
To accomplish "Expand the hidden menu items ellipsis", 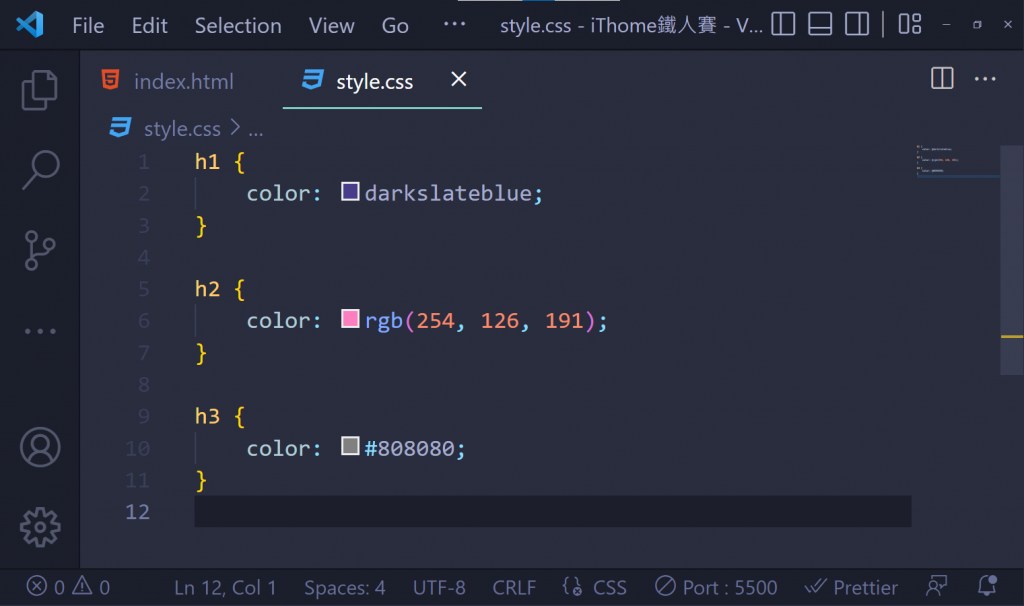I will click(454, 25).
